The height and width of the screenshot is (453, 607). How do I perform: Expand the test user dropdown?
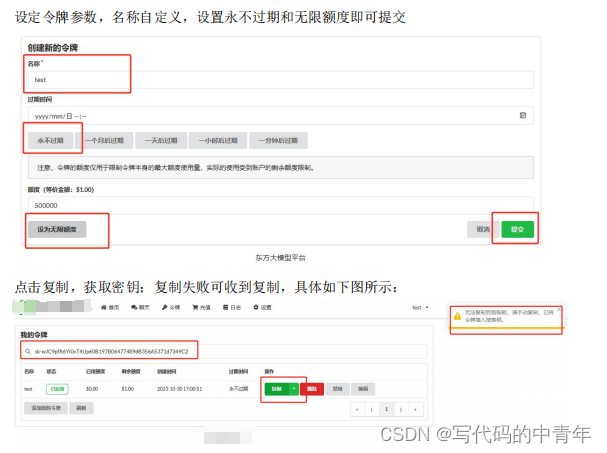pyautogui.click(x=420, y=308)
